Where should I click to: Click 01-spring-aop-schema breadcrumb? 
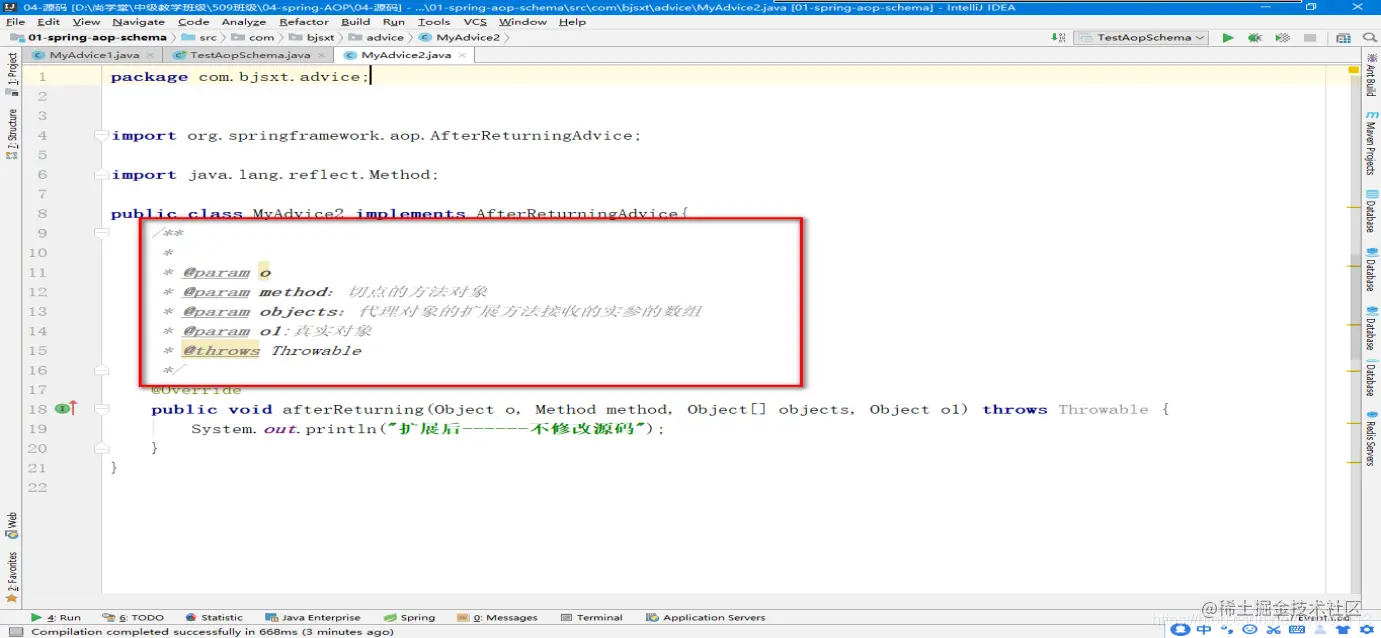89,38
